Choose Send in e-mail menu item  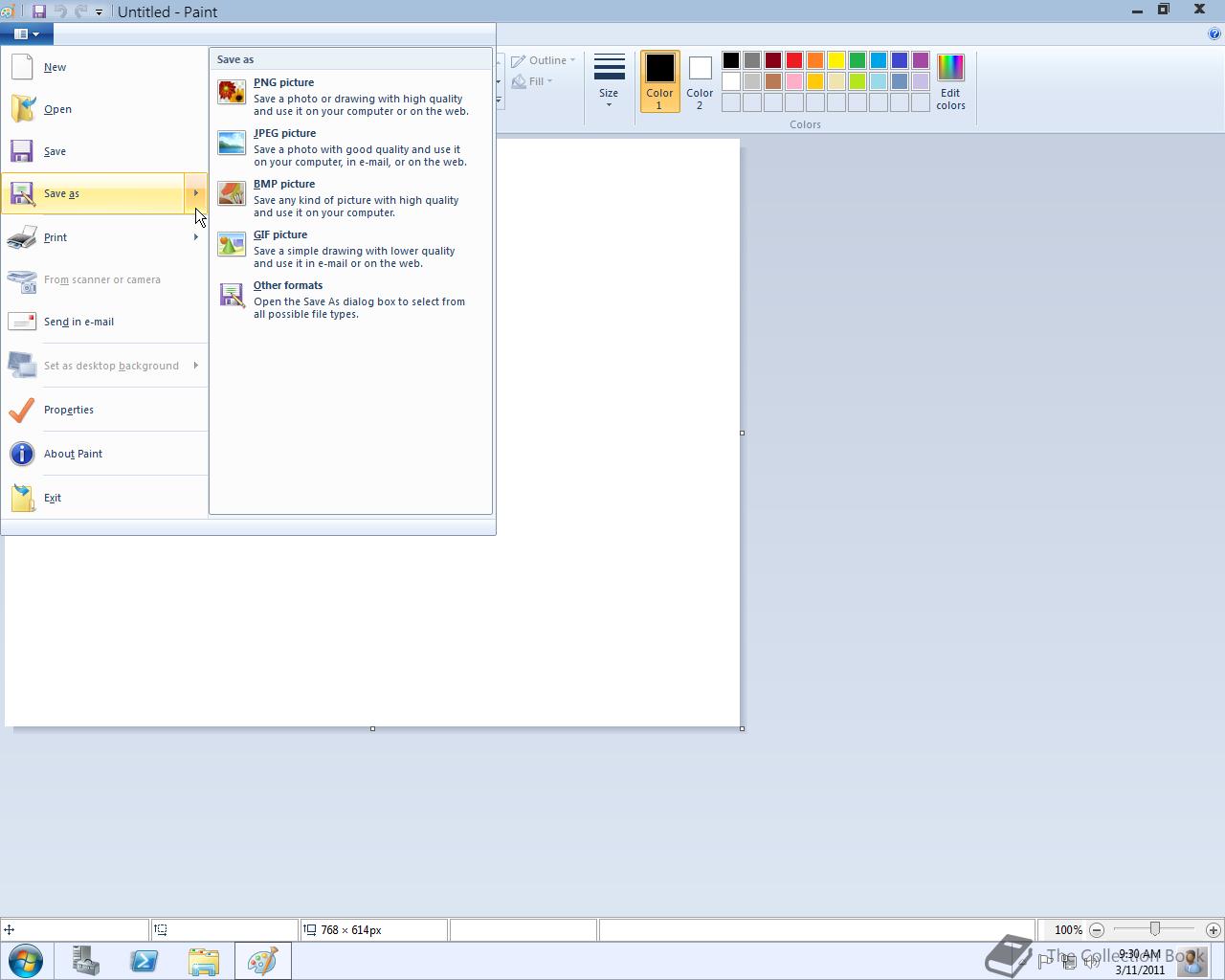pyautogui.click(x=104, y=322)
